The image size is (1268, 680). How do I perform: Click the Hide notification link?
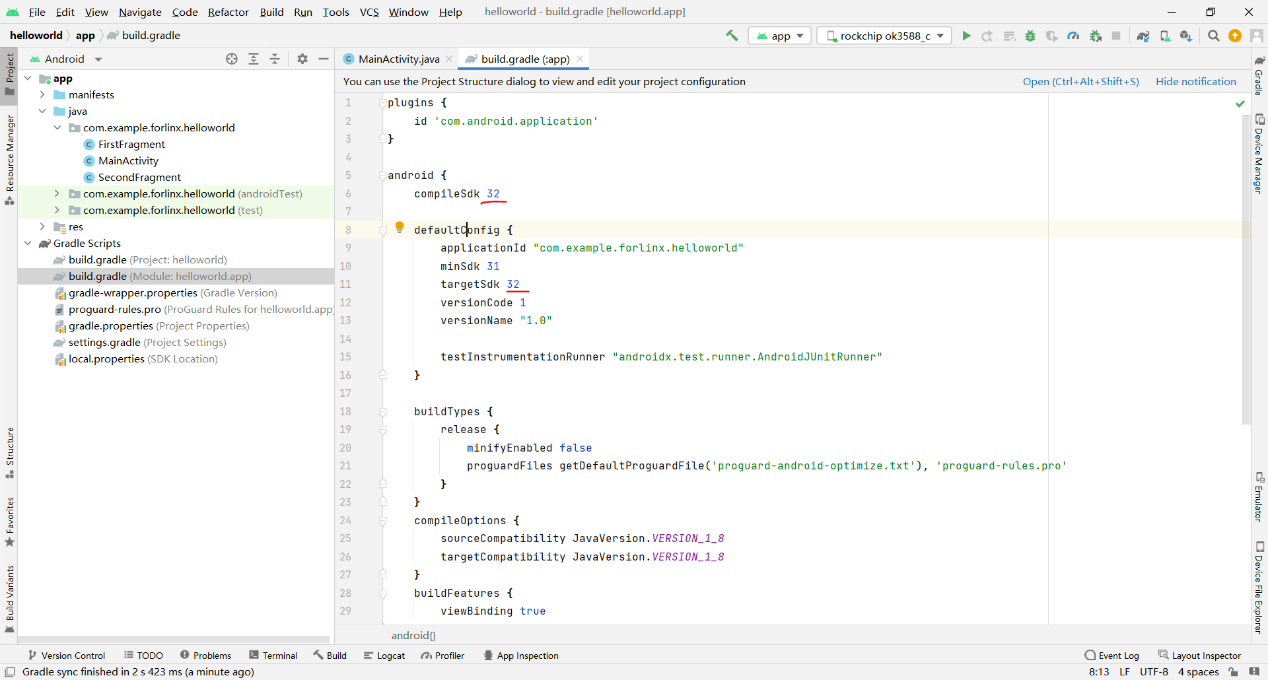[x=1196, y=81]
